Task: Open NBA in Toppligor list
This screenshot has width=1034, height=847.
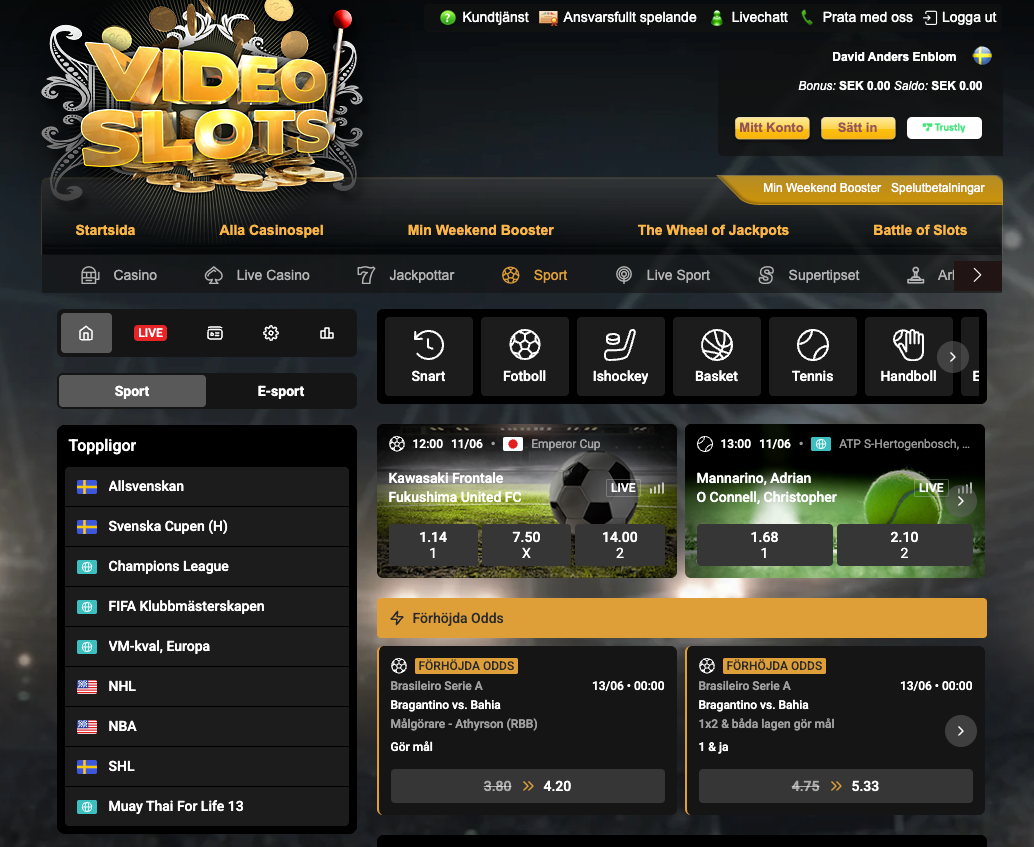Action: point(207,726)
